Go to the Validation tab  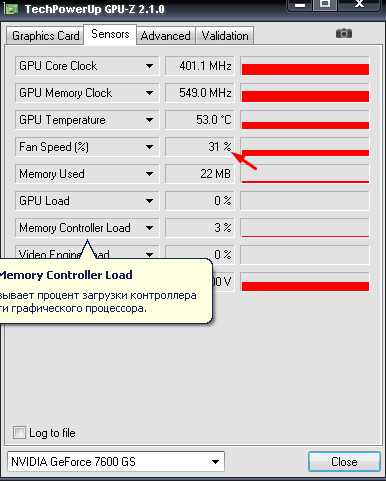coord(225,36)
